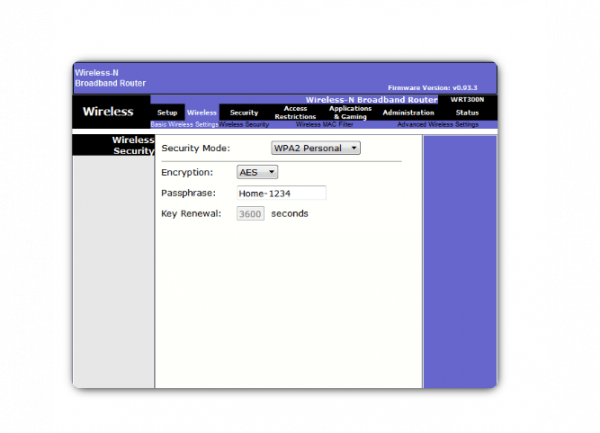Go to Applications & Gaming tab

tap(350, 112)
